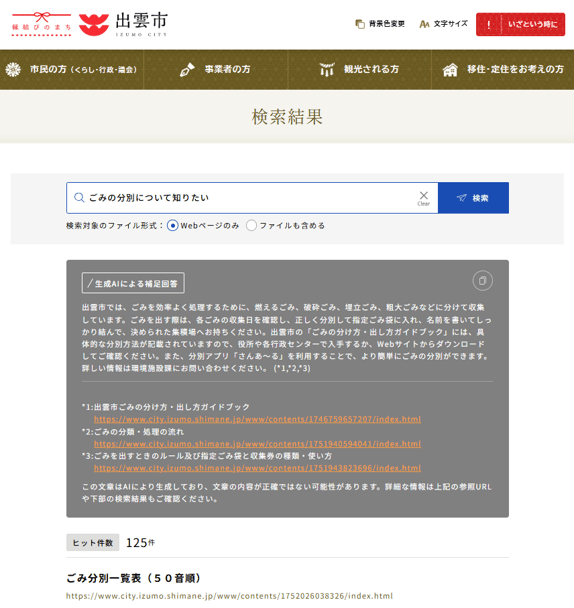Click reference title *2:ごみの分類・処理の流れ
The height and width of the screenshot is (608, 574).
[133, 432]
